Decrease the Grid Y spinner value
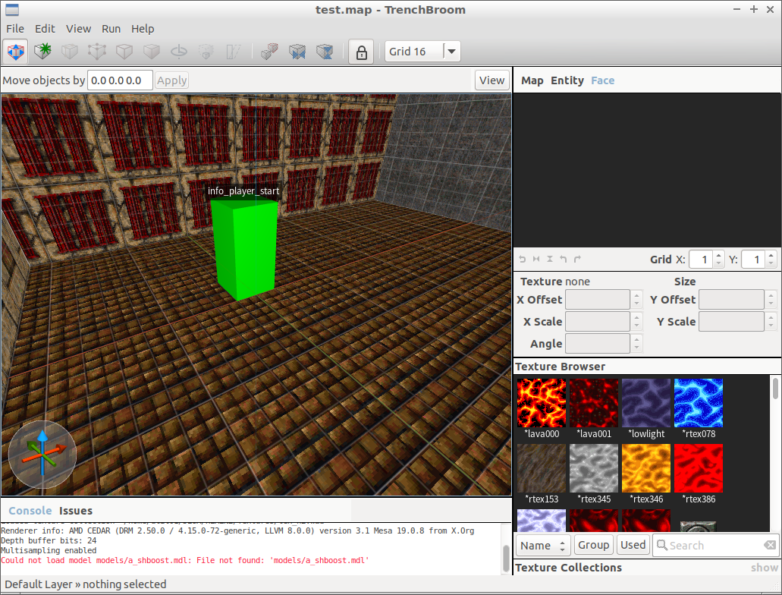Image resolution: width=782 pixels, height=595 pixels. pyautogui.click(x=771, y=263)
